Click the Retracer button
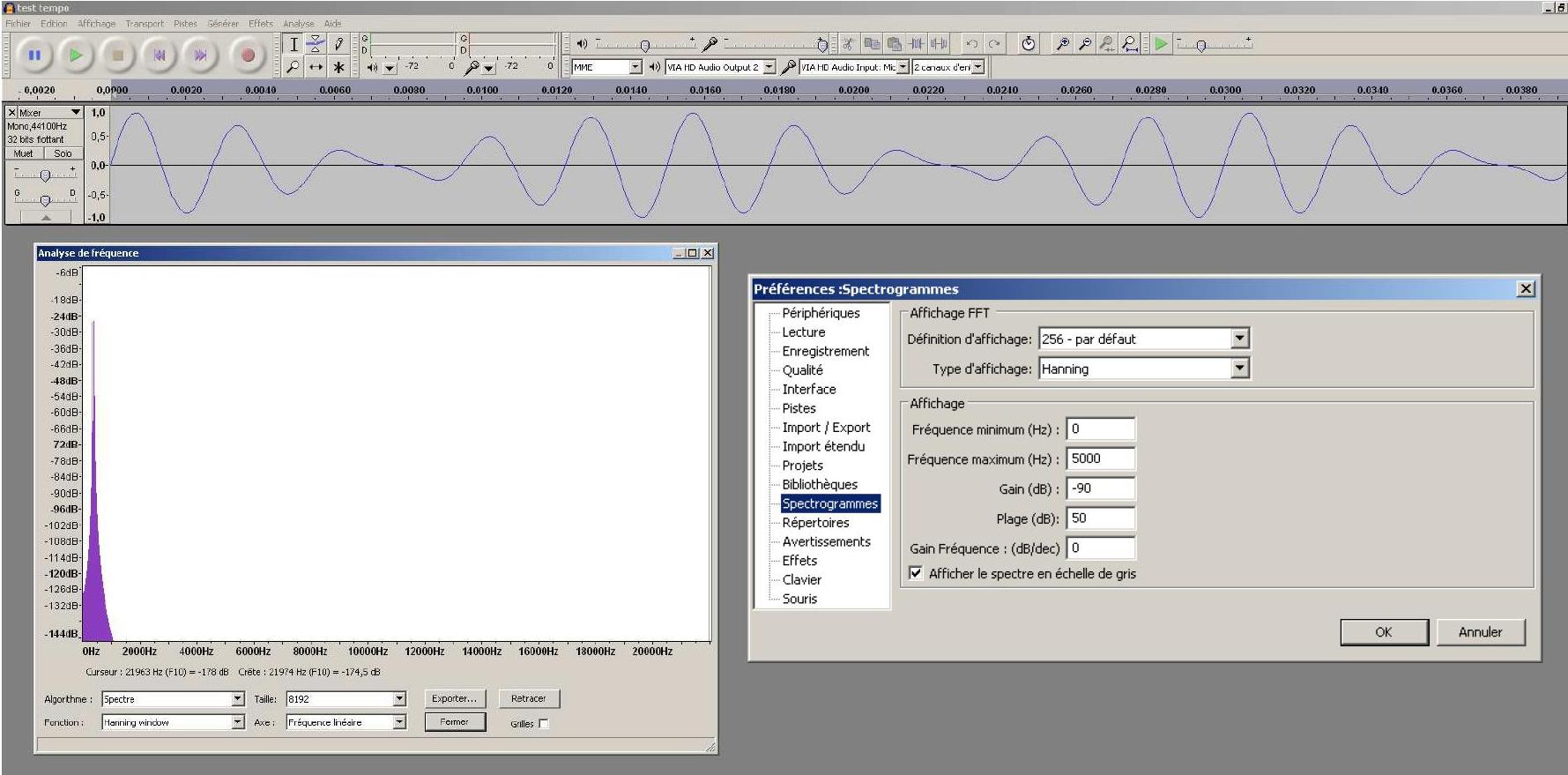 529,698
